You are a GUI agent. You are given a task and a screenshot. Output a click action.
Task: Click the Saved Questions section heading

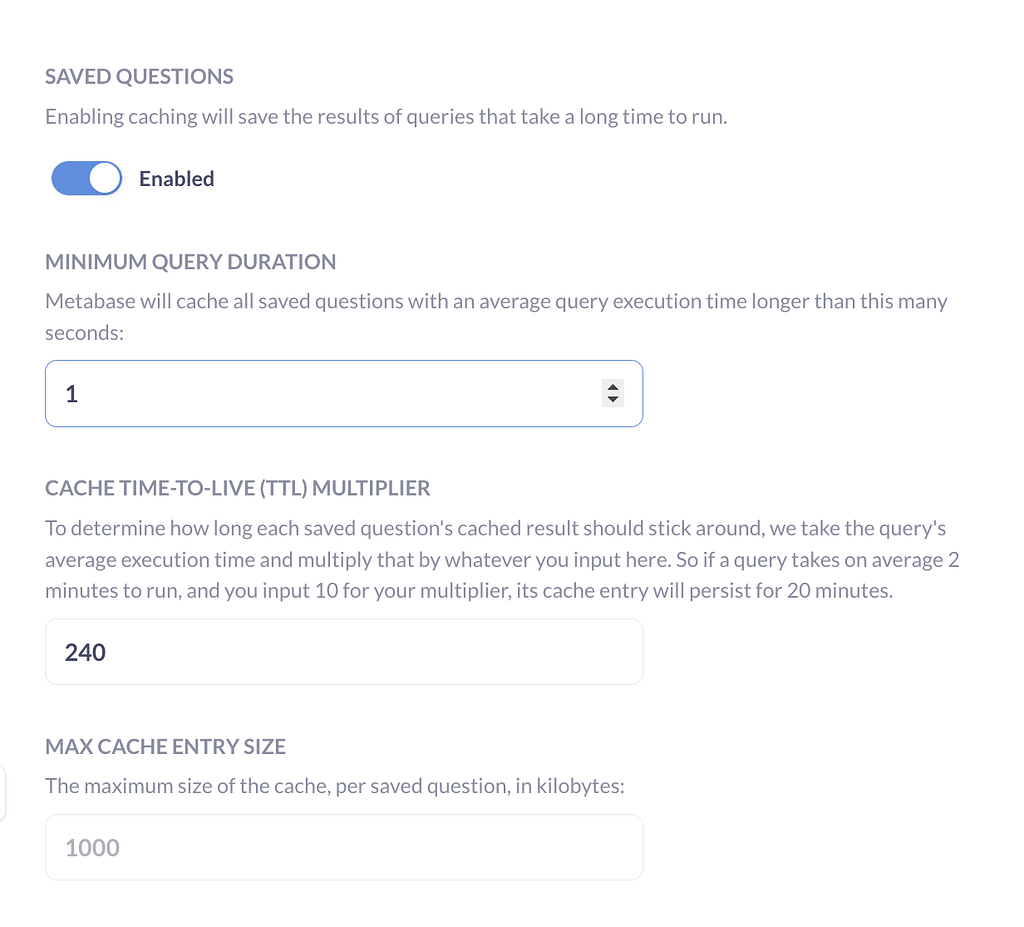(139, 77)
